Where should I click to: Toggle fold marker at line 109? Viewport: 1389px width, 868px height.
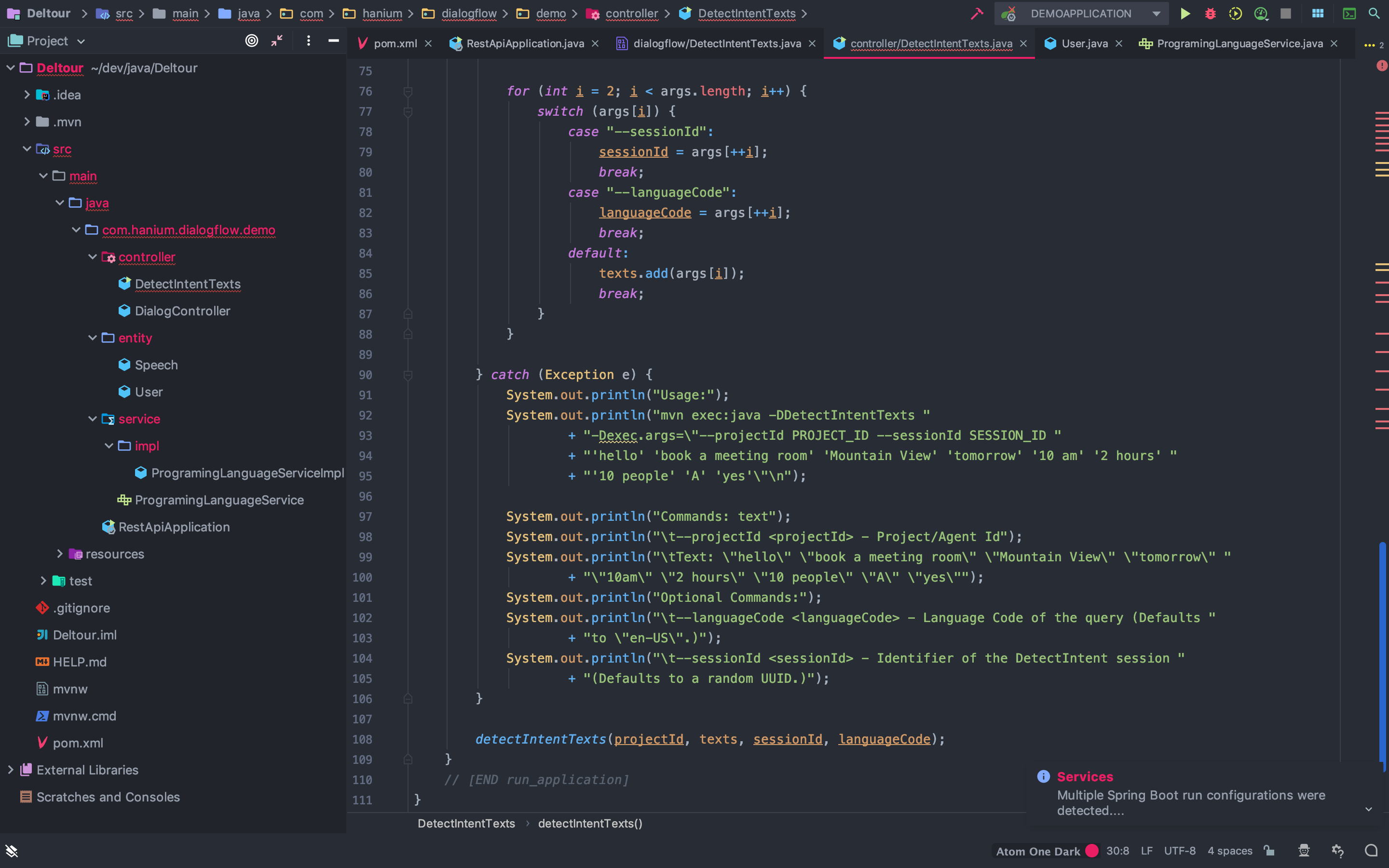click(408, 759)
